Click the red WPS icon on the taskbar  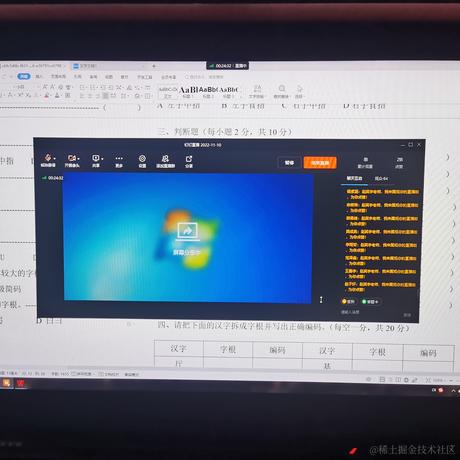[x=21, y=384]
